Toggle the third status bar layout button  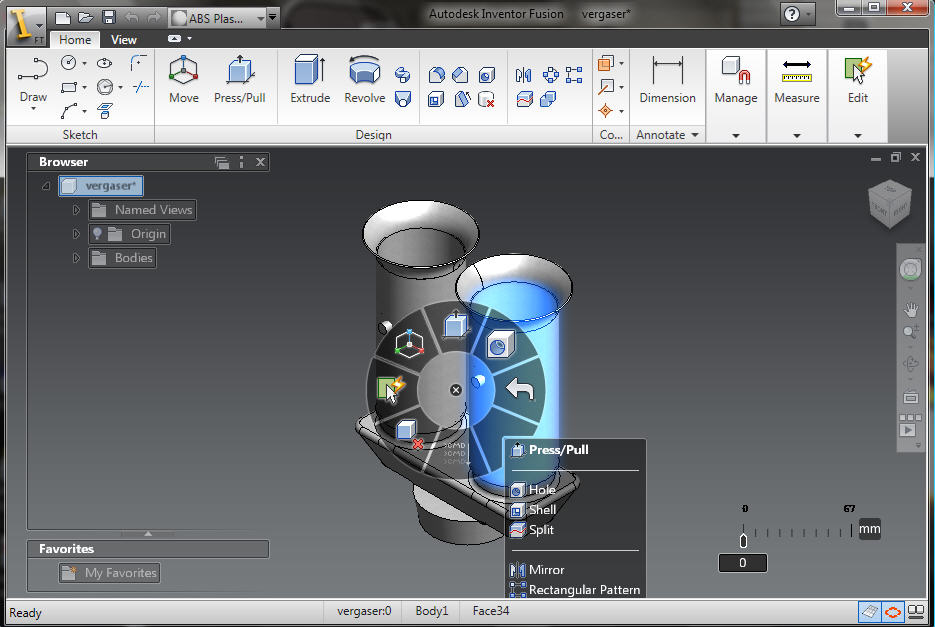click(915, 611)
